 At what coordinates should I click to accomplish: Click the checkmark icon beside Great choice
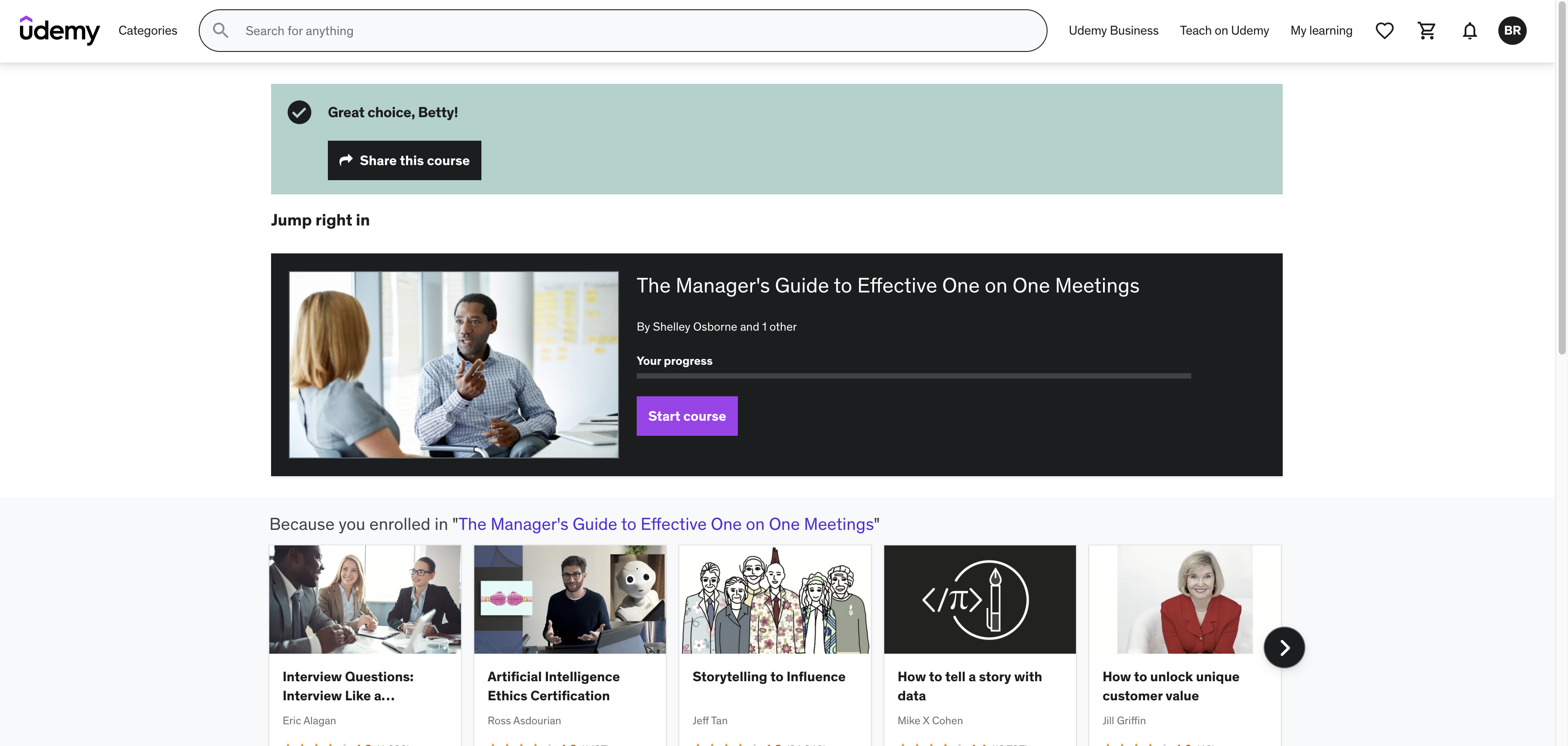click(299, 112)
